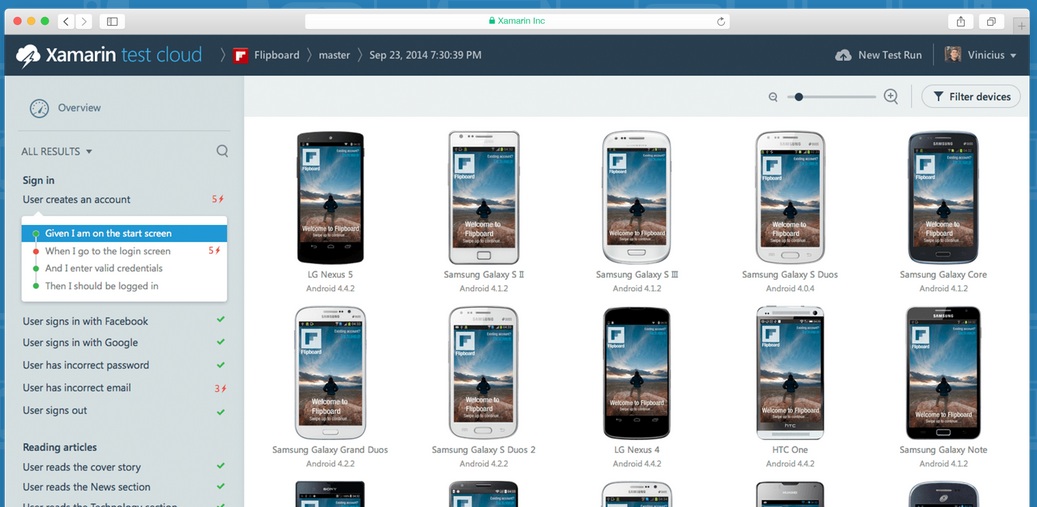
Task: Click the cloud upload icon for New Test Run
Action: point(843,55)
